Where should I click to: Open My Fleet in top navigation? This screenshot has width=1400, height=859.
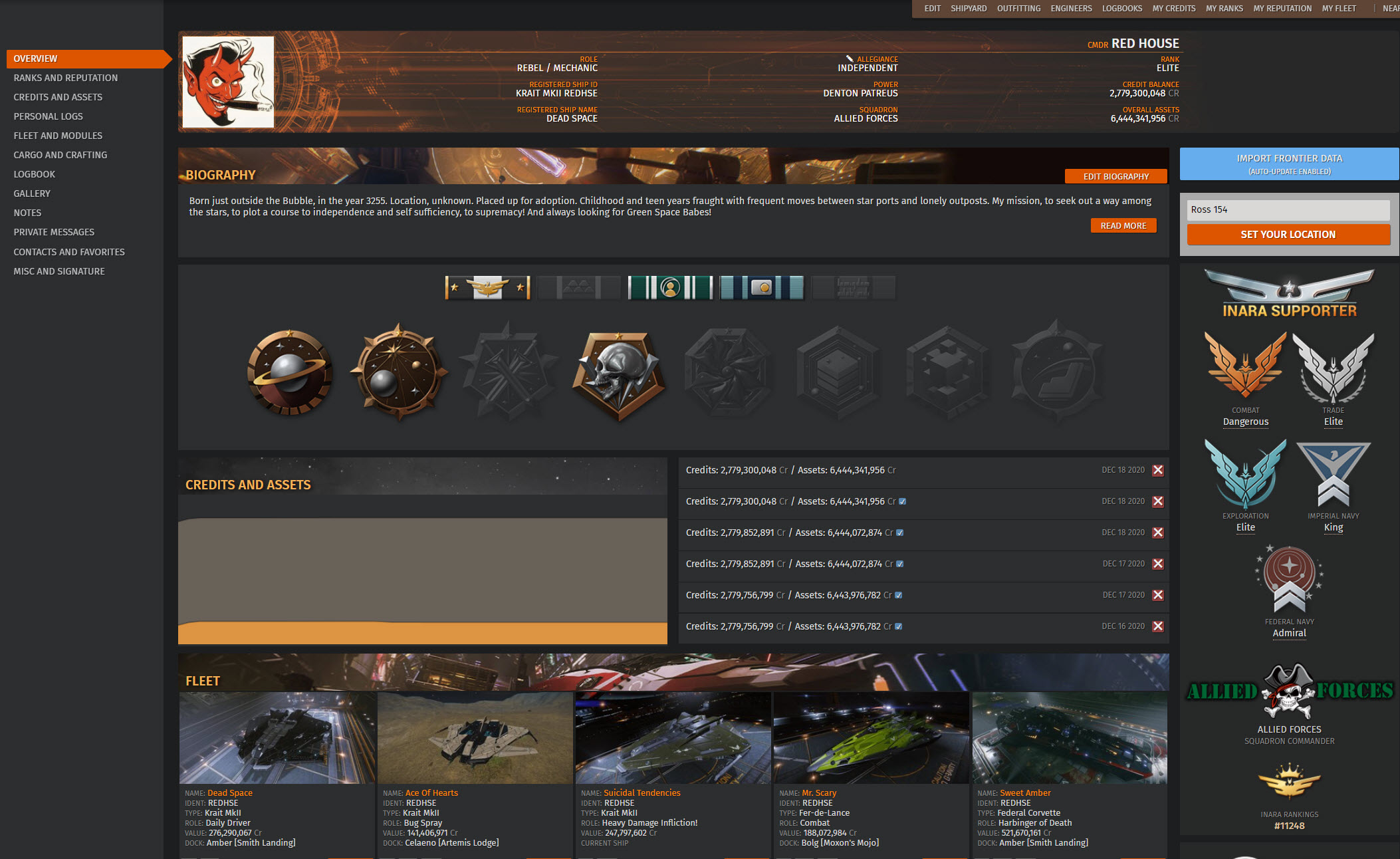(x=1339, y=9)
